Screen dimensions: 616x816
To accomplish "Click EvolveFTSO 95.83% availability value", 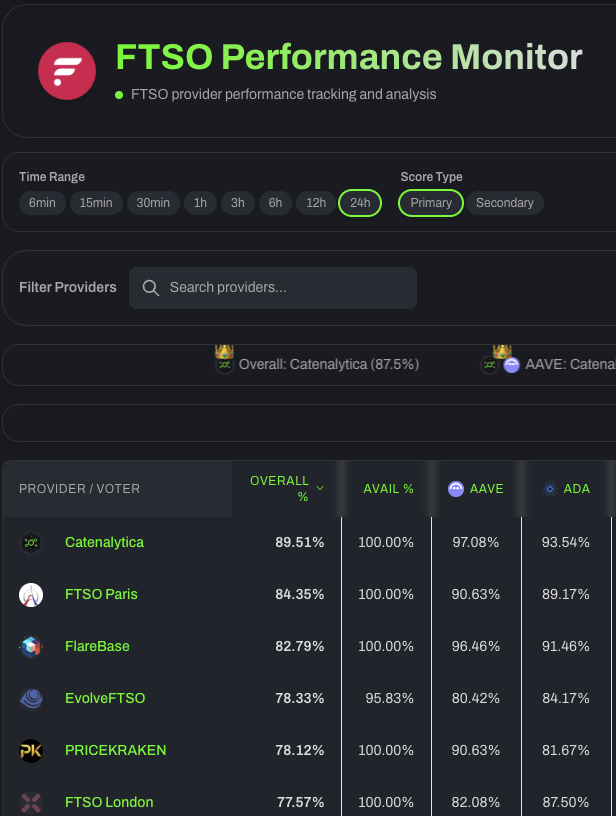I will 389,698.
